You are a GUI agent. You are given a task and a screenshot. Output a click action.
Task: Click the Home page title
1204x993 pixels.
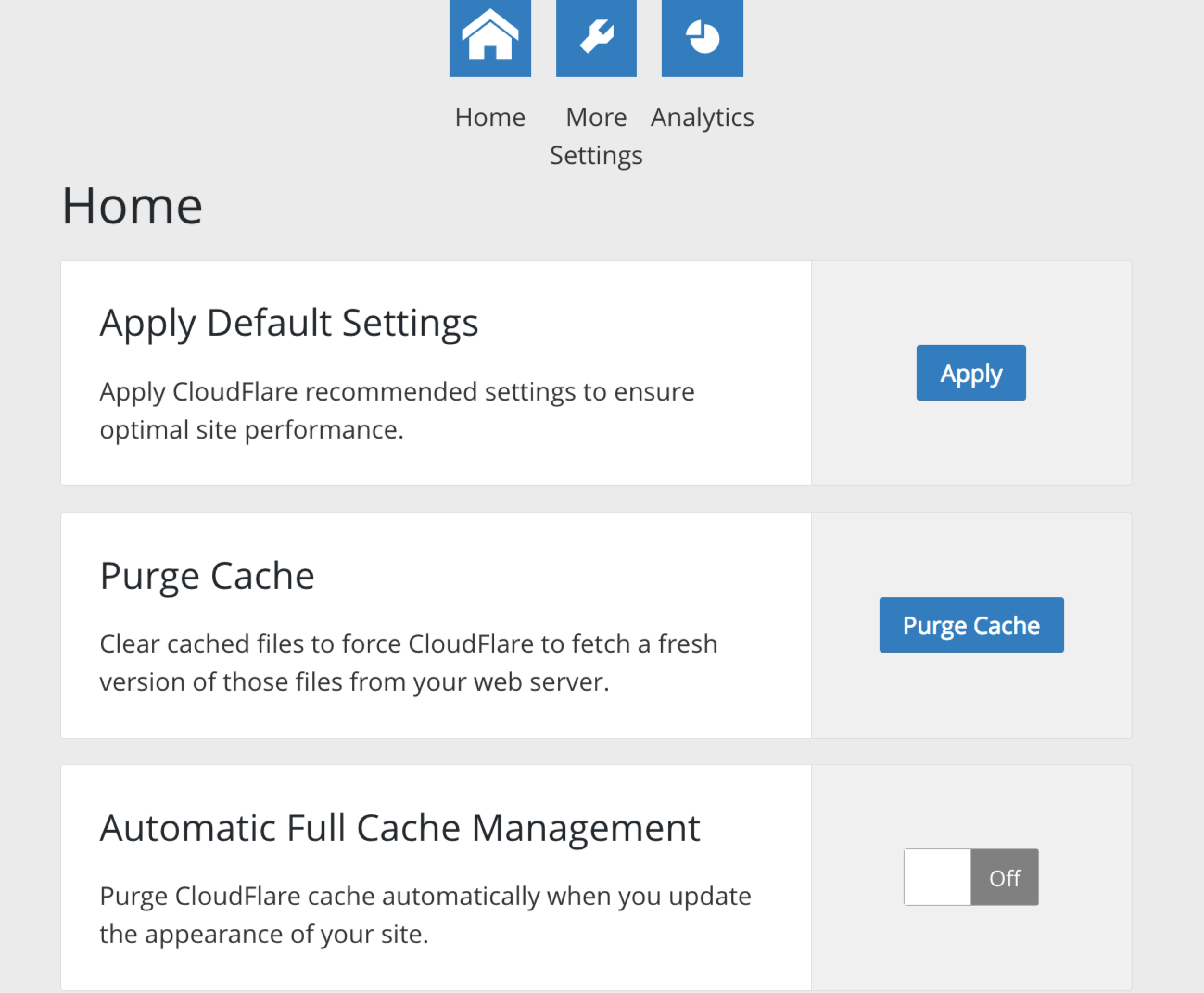coord(132,206)
